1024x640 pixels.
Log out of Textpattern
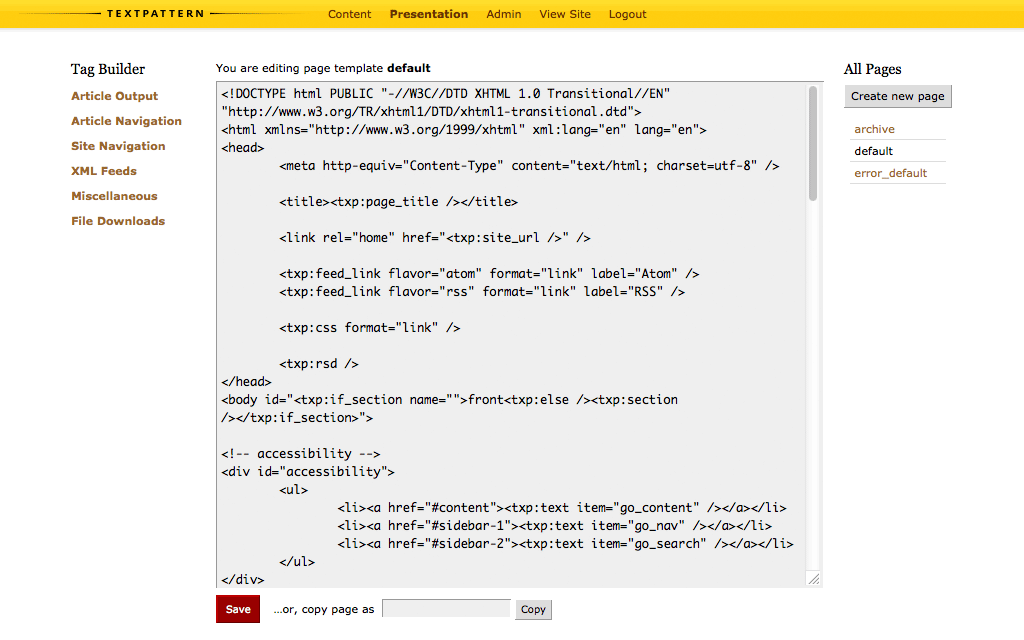coord(627,14)
